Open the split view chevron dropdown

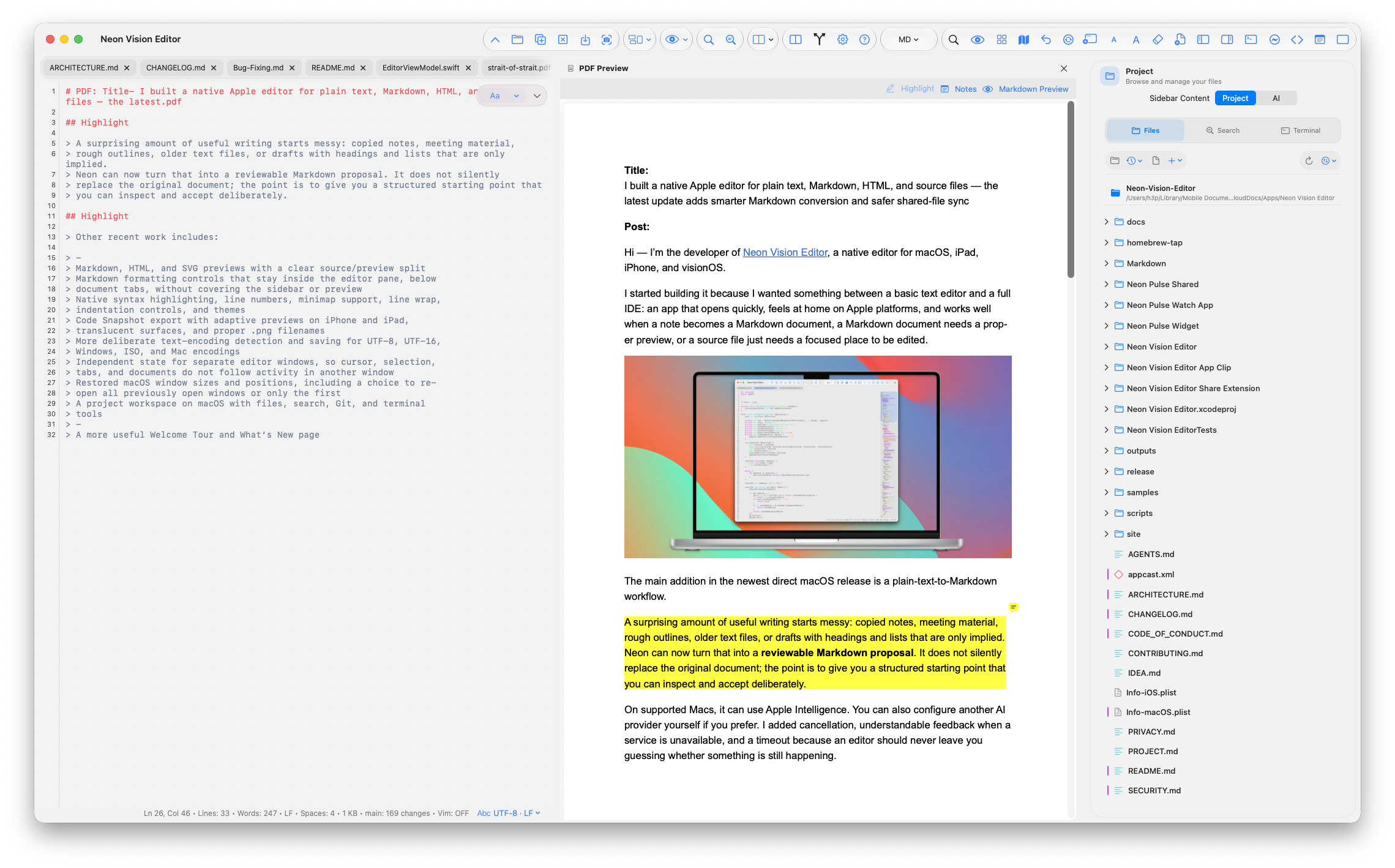763,40
